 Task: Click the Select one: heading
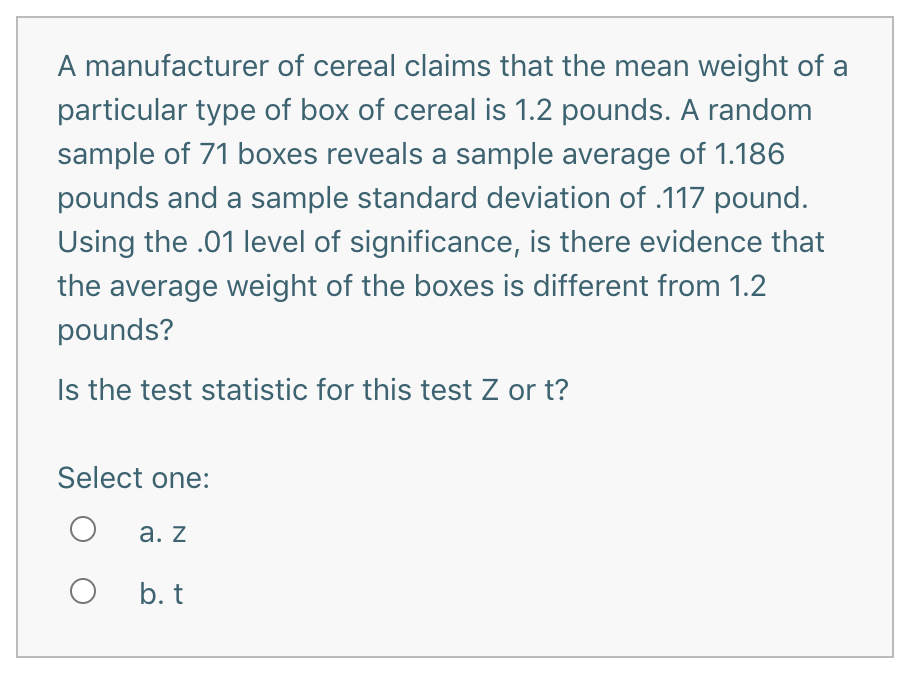132,478
